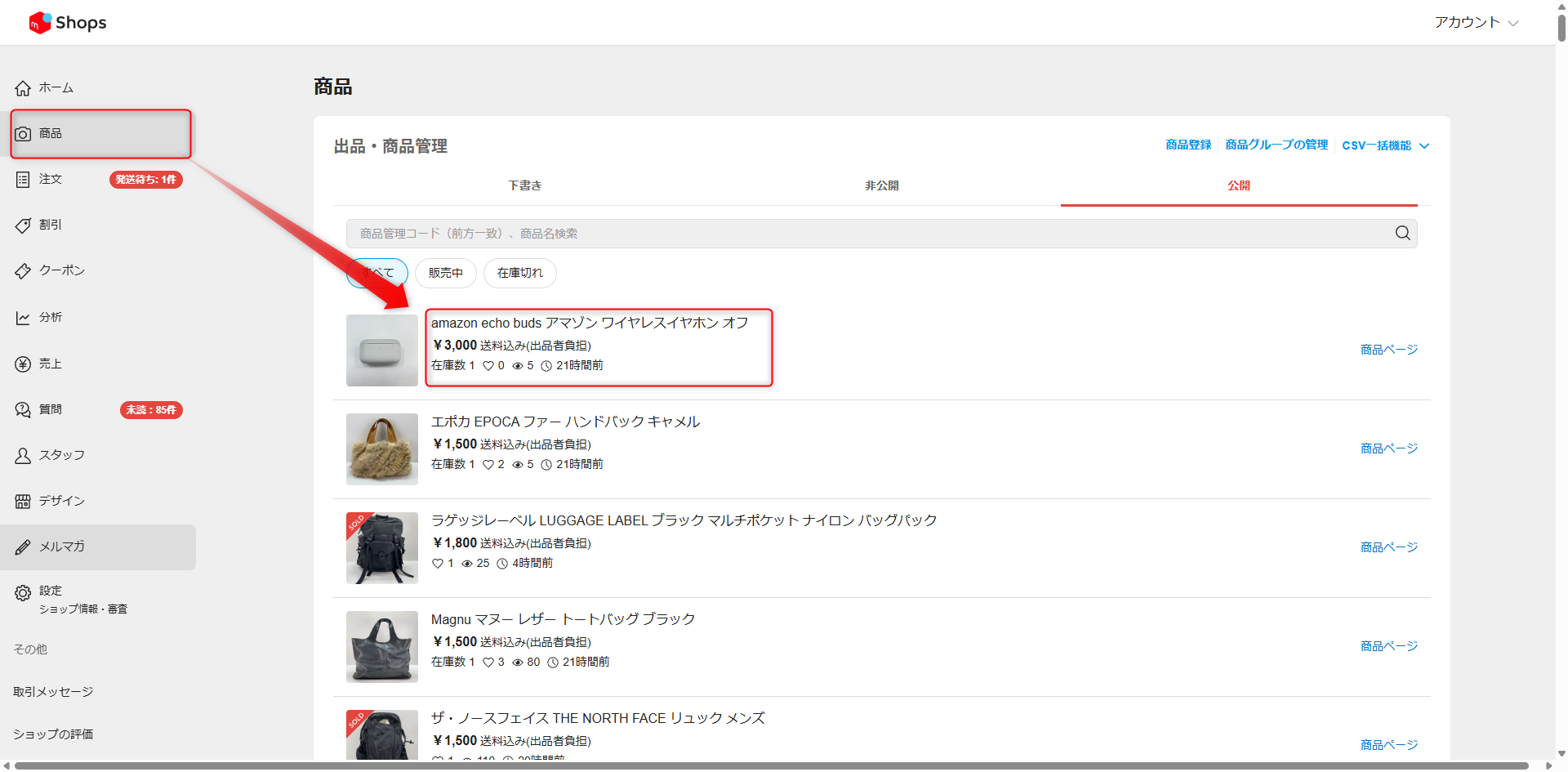
Task: Open Magnu マヌー レザー トートバッグ title
Action: pos(563,620)
